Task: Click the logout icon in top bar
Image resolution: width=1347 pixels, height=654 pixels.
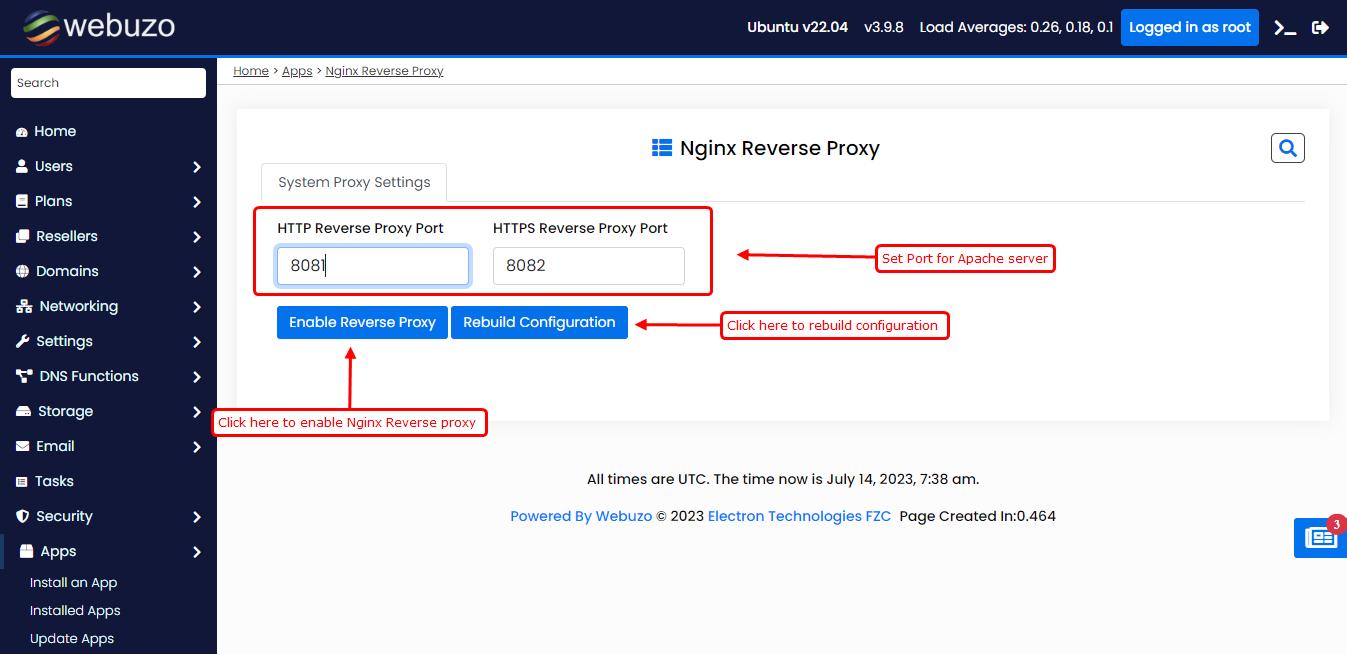Action: pos(1320,28)
